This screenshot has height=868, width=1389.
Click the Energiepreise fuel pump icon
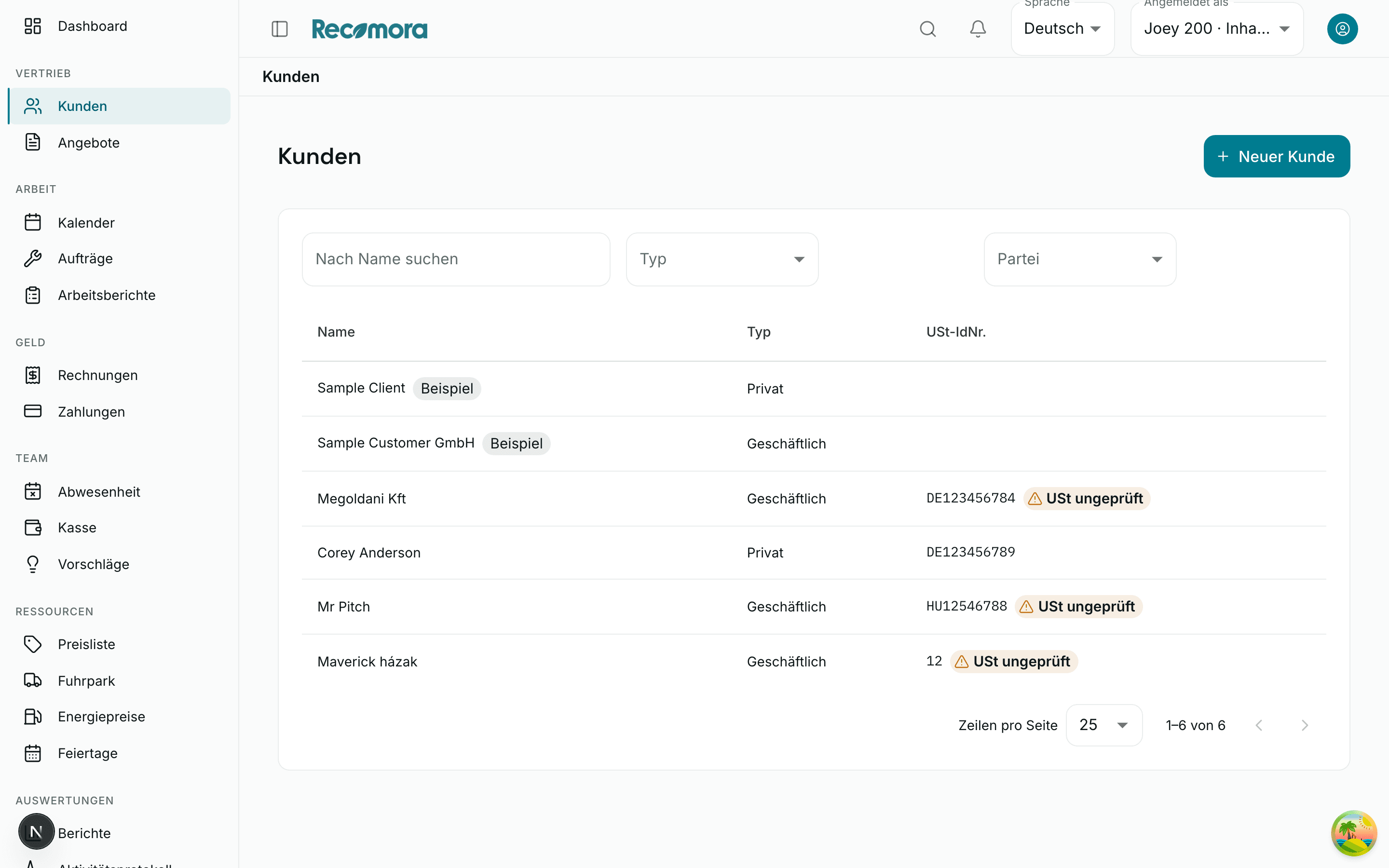tap(33, 717)
